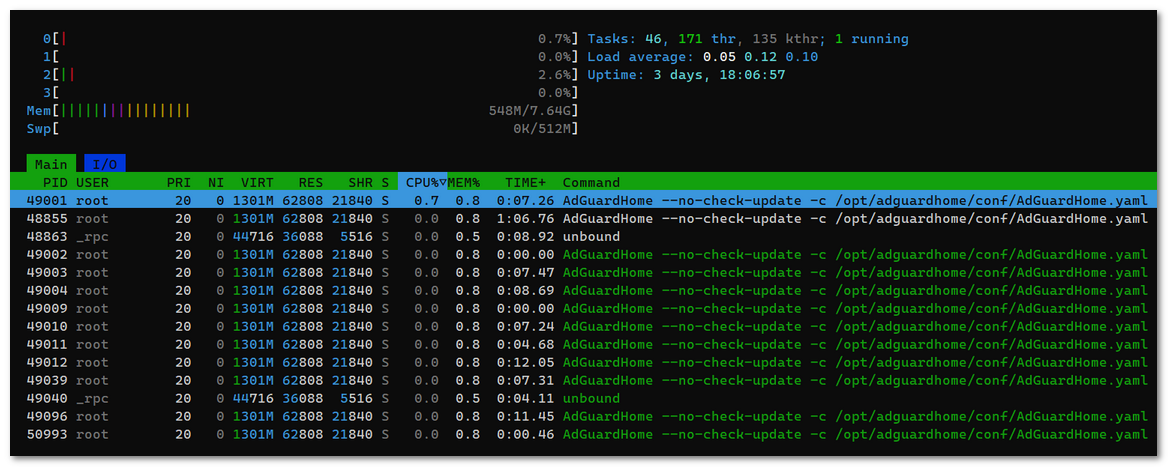1168x467 pixels.
Task: Switch to the I/O tab
Action: coord(104,164)
